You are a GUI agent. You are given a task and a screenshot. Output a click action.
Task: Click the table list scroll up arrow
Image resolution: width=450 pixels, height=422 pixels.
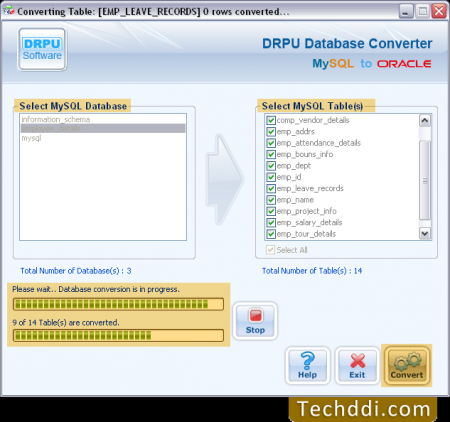tap(425, 120)
